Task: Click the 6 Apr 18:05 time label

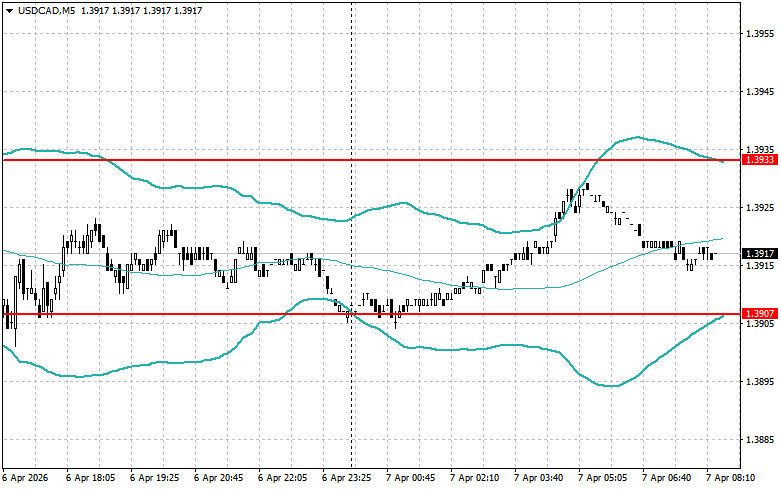Action: tap(90, 478)
